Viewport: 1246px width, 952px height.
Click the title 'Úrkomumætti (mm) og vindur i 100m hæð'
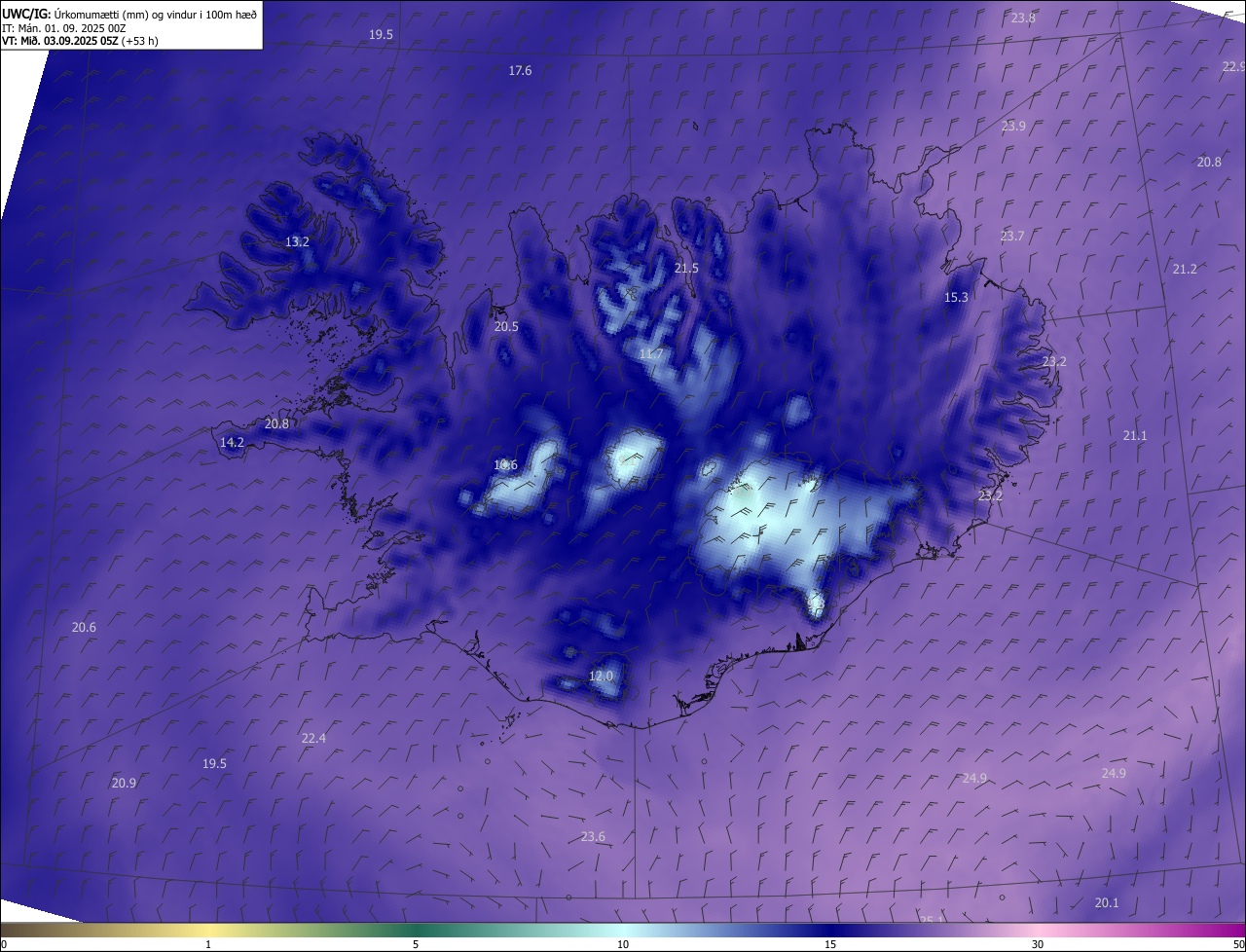tap(156, 14)
